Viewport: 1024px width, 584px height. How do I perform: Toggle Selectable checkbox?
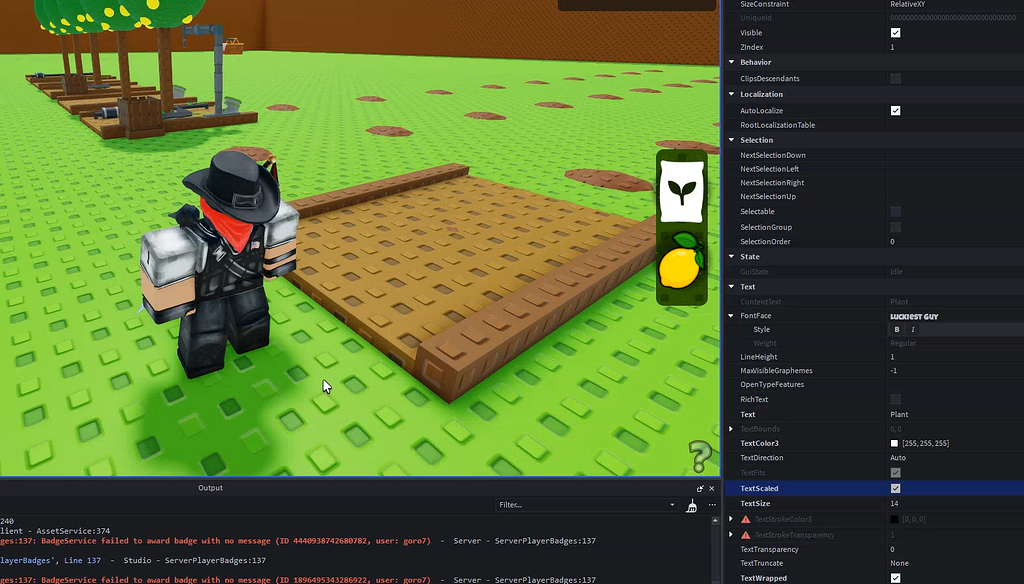click(895, 212)
